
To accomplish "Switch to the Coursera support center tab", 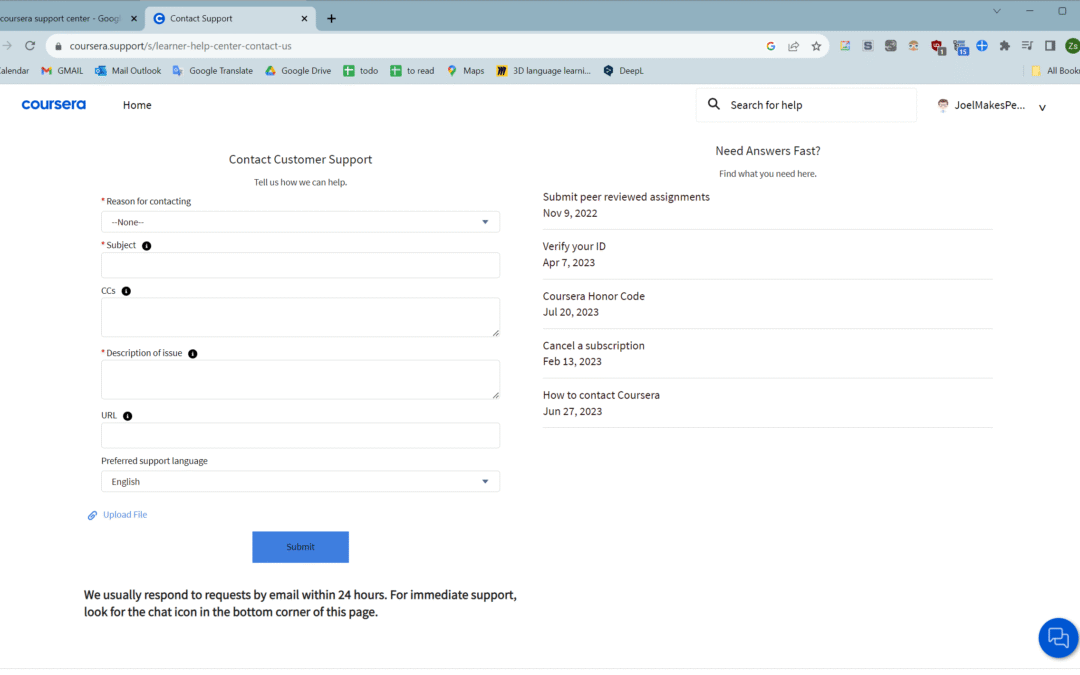I will [x=64, y=18].
